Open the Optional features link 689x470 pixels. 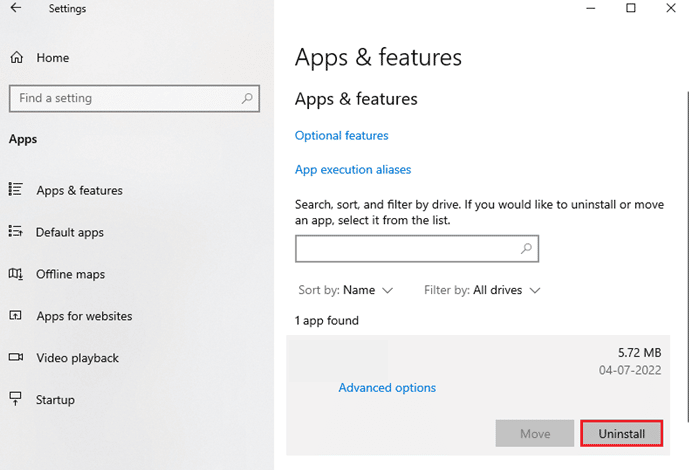pyautogui.click(x=341, y=135)
